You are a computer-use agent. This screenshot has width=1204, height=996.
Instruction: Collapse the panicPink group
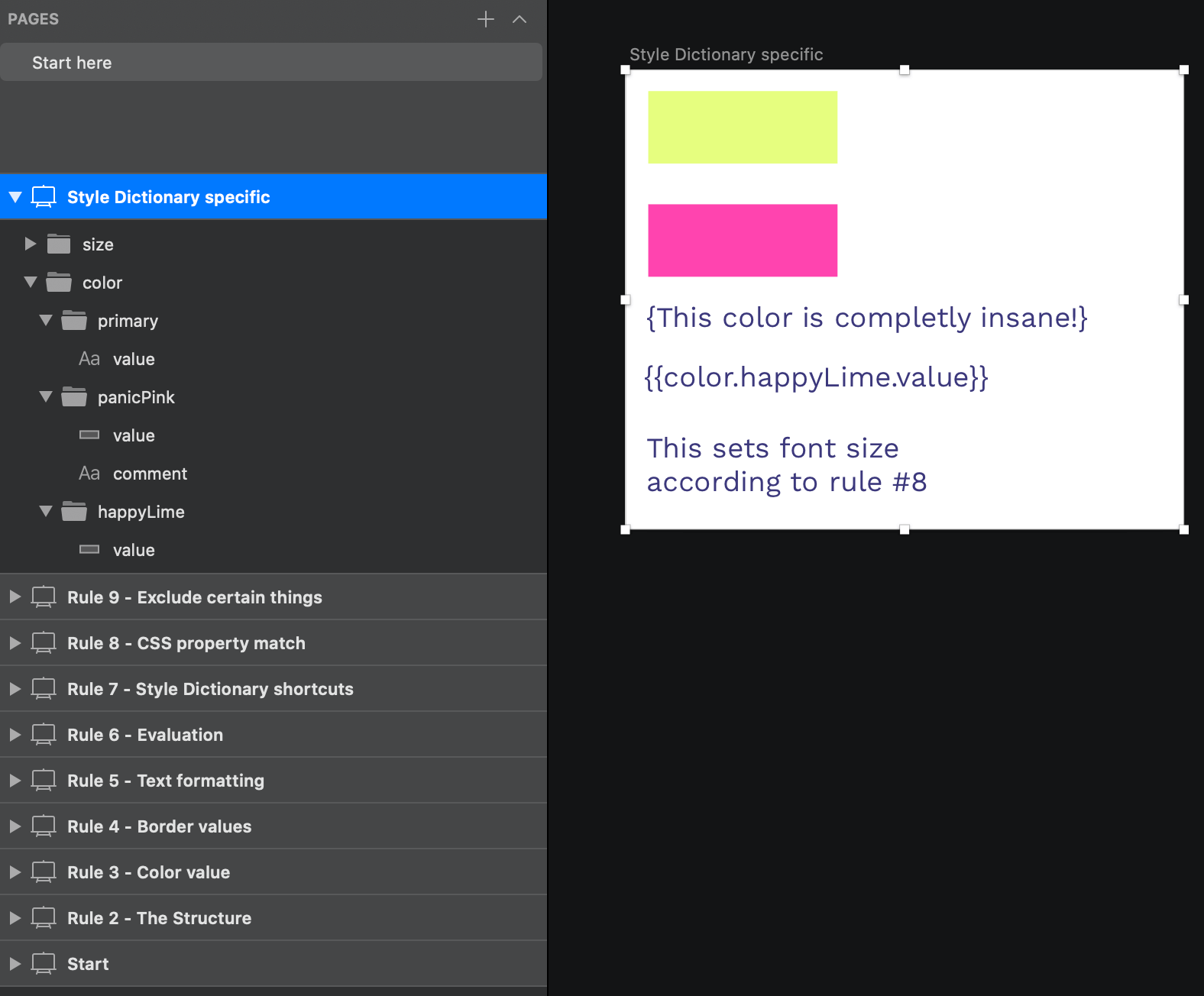(46, 396)
